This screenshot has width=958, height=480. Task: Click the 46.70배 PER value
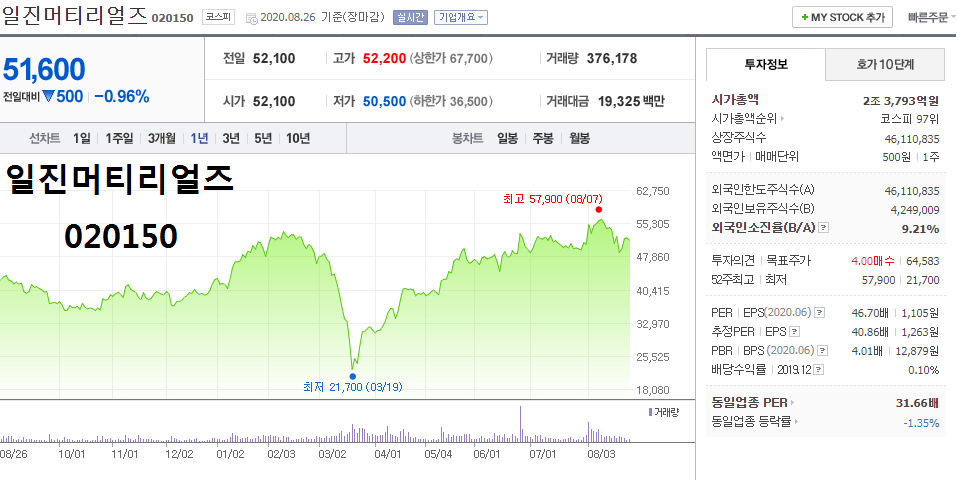pos(870,313)
